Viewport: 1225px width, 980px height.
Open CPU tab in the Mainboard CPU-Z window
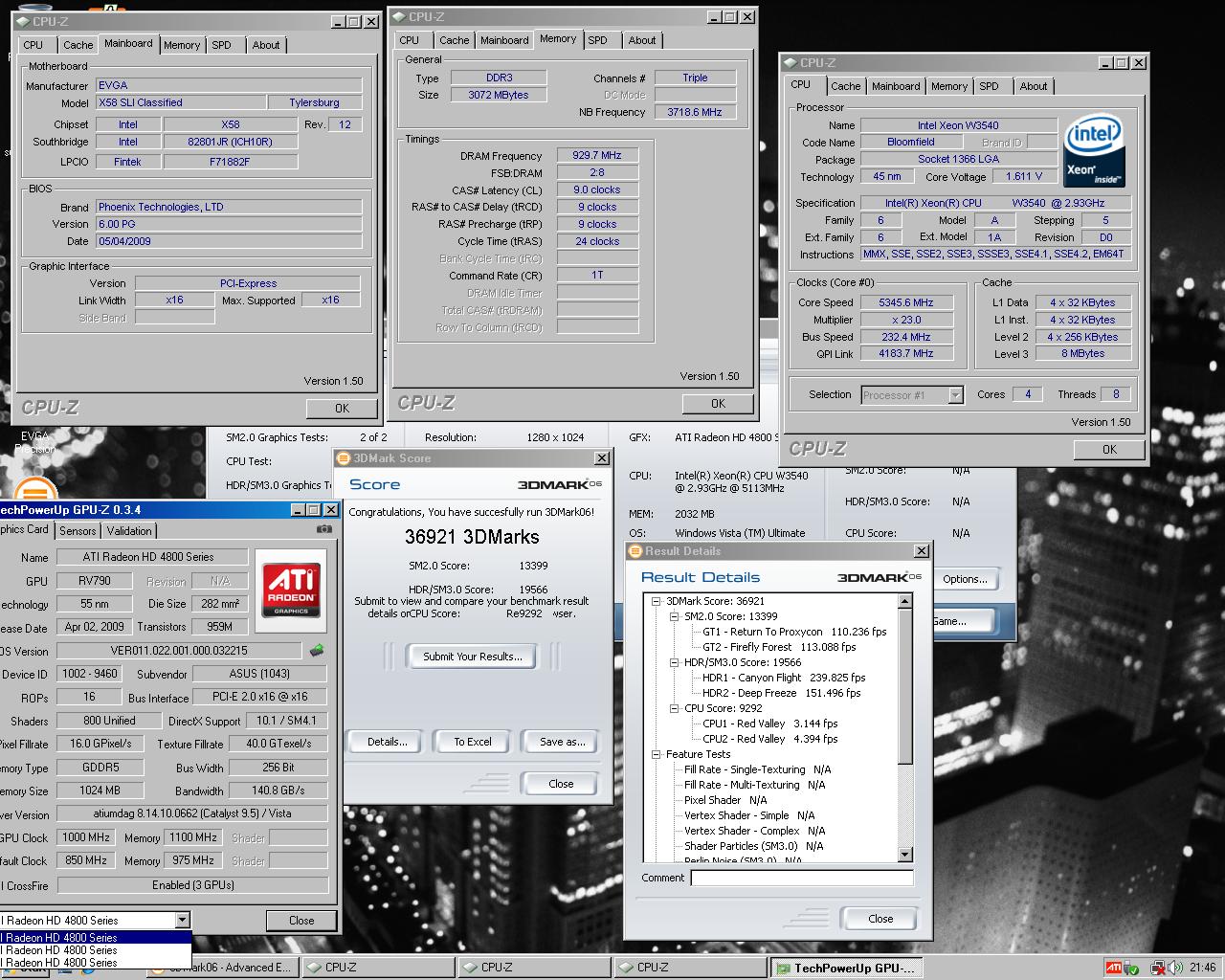coord(33,45)
